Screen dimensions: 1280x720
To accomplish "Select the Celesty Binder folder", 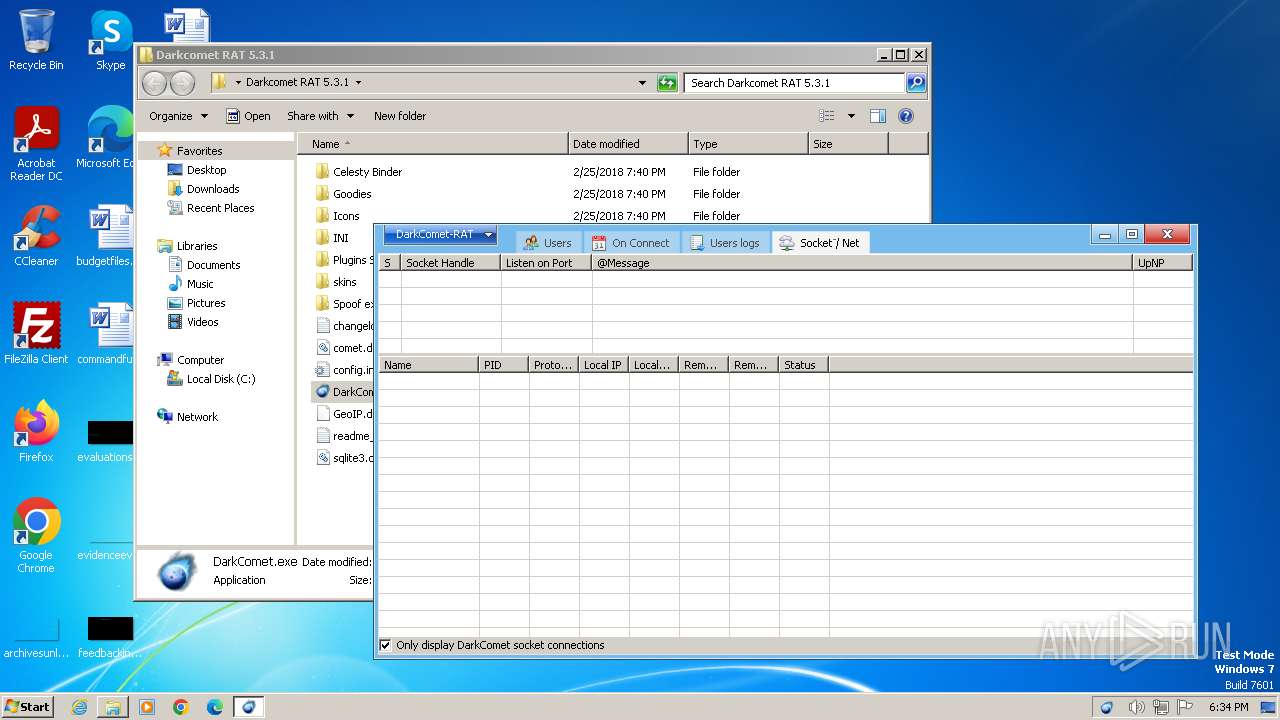I will (367, 172).
